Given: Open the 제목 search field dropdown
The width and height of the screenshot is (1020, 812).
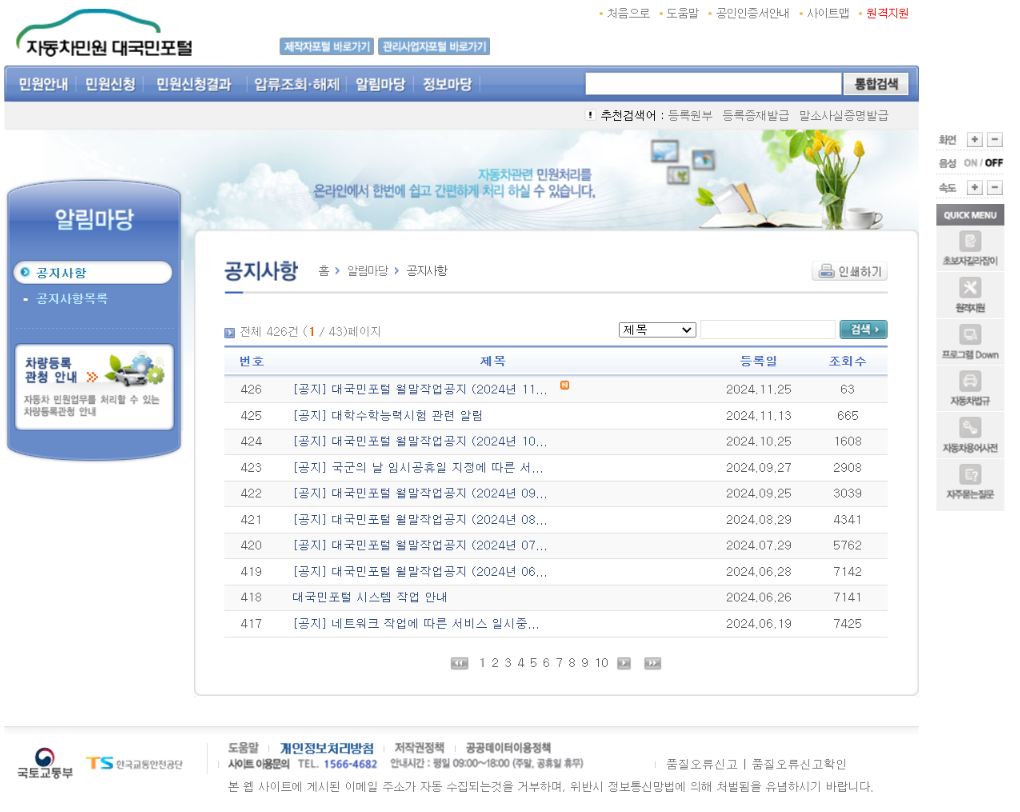Looking at the screenshot, I should point(657,329).
